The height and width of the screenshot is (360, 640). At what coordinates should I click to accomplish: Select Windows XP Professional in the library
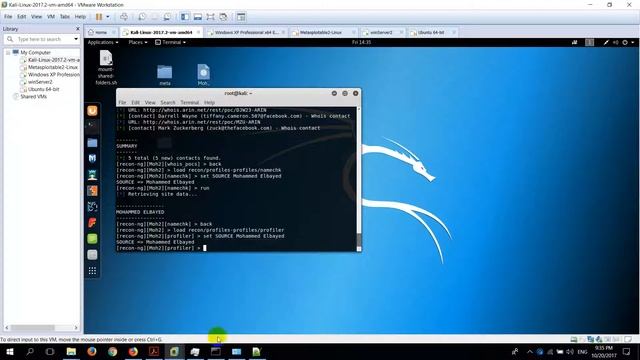tap(53, 75)
